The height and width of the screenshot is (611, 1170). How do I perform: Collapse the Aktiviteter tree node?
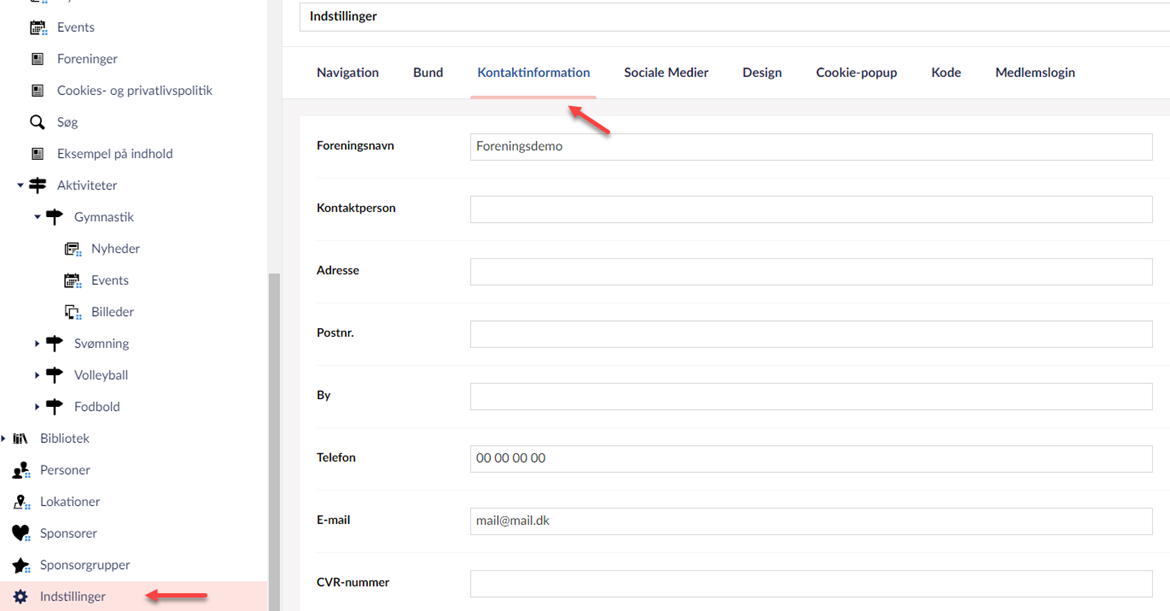tap(20, 186)
